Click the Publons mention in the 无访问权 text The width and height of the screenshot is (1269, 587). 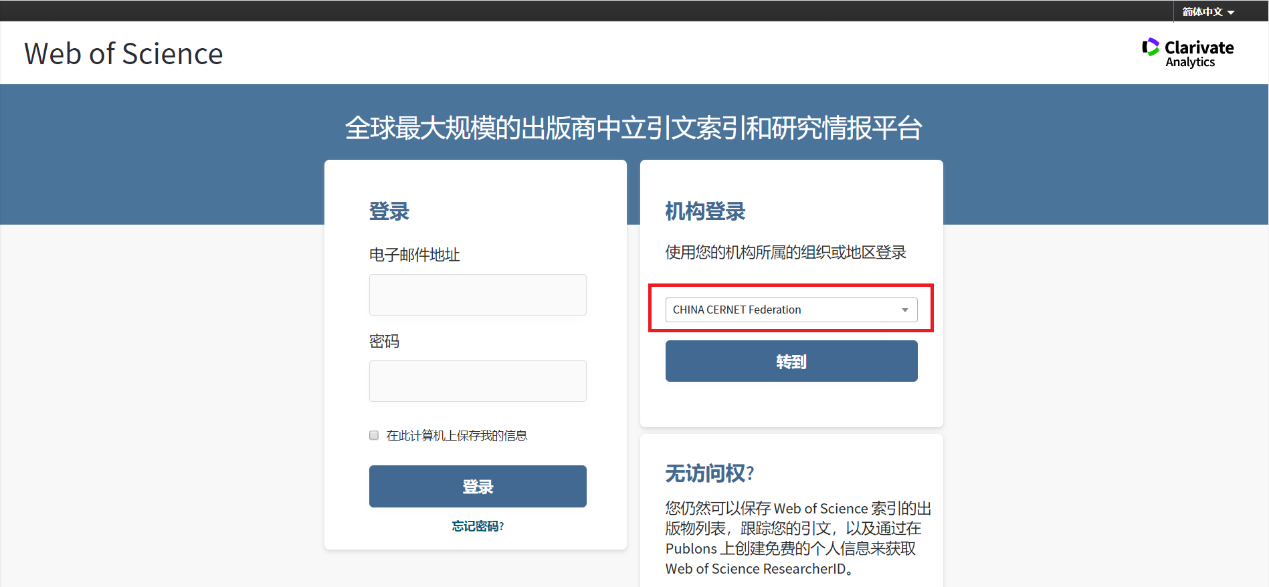(x=690, y=548)
